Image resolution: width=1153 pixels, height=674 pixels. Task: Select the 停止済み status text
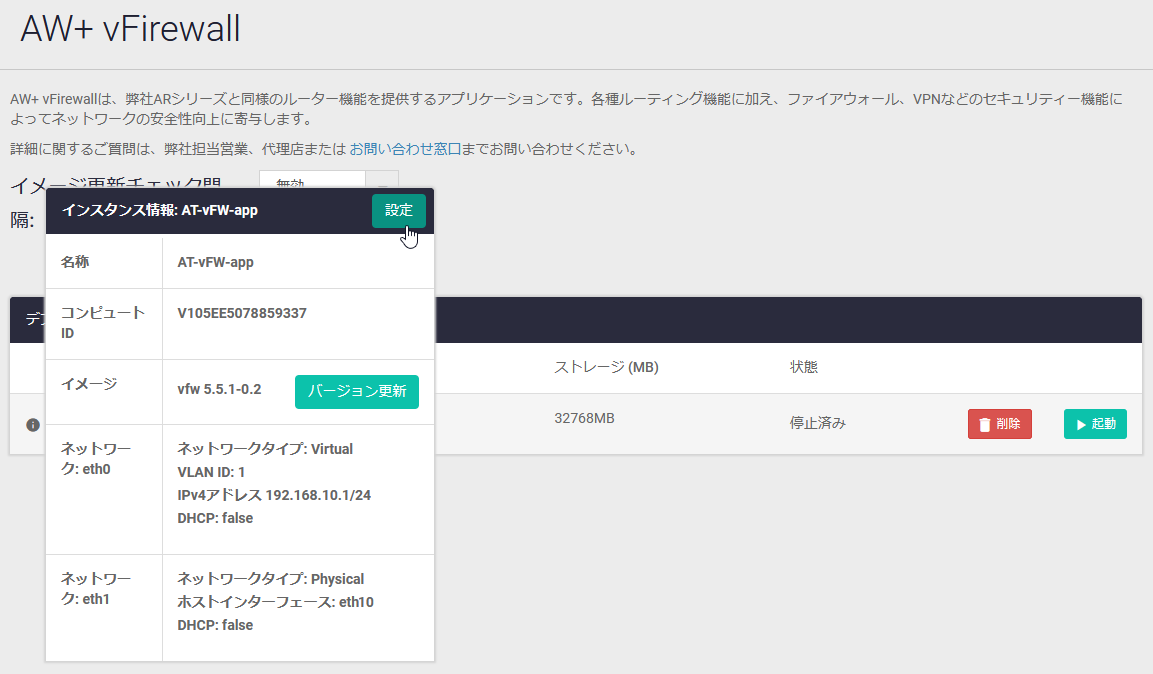click(x=818, y=423)
